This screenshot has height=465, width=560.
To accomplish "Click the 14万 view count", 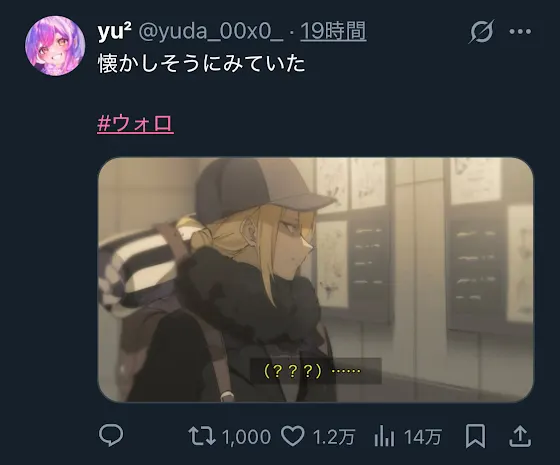I will click(x=423, y=436).
